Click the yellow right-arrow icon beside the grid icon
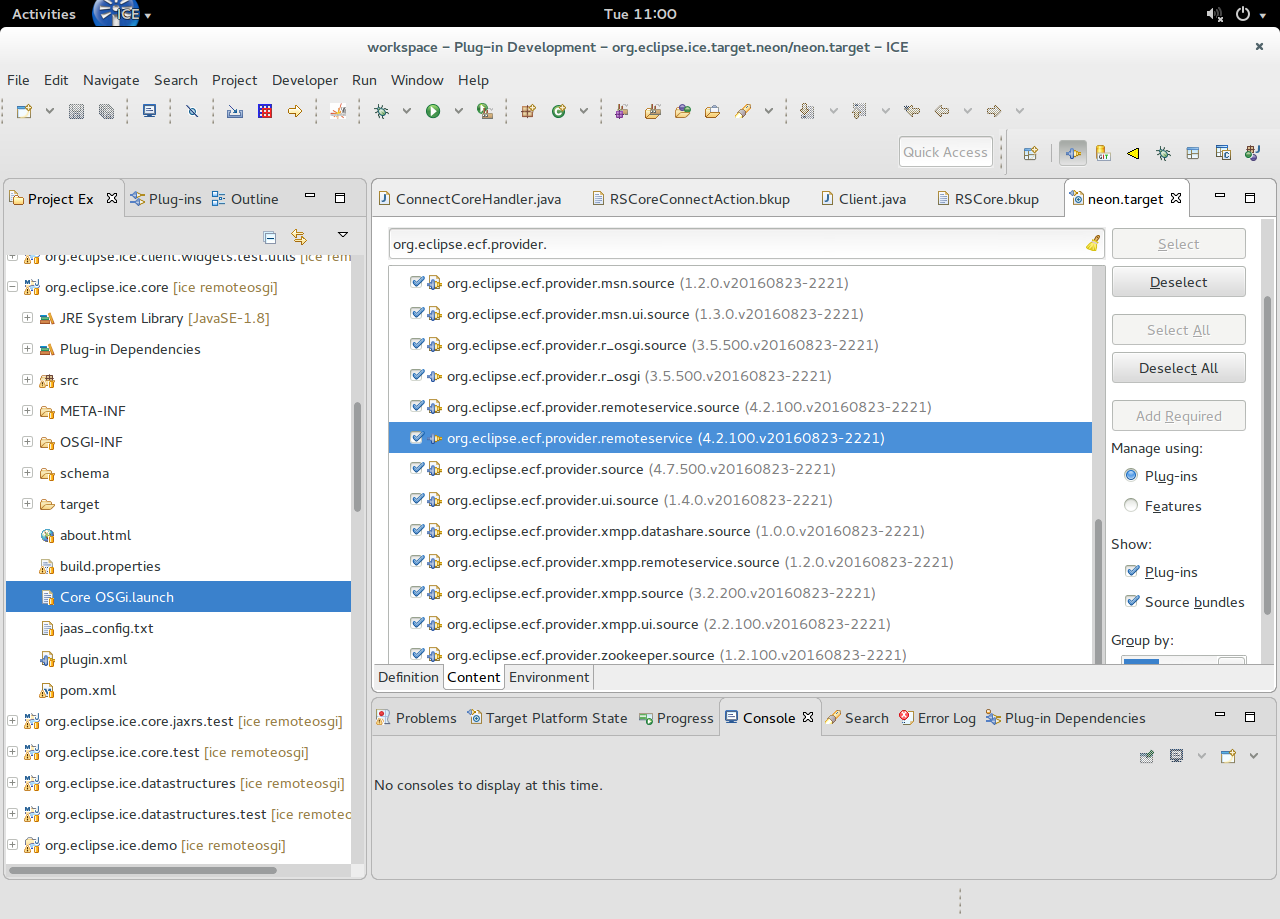1280x919 pixels. tap(295, 111)
